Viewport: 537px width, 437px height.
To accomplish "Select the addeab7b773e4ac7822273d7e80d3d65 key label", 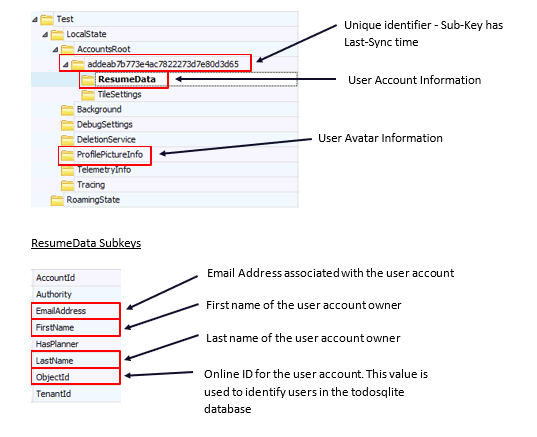I will point(163,64).
